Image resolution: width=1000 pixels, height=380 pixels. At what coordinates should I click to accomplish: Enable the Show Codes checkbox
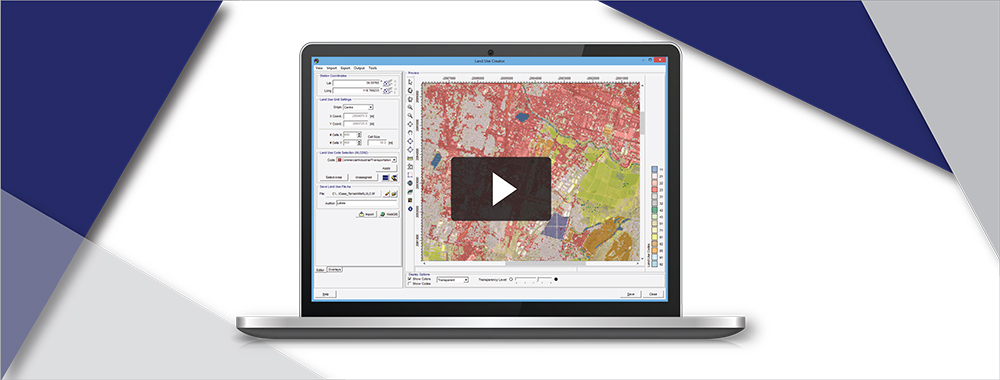click(409, 284)
